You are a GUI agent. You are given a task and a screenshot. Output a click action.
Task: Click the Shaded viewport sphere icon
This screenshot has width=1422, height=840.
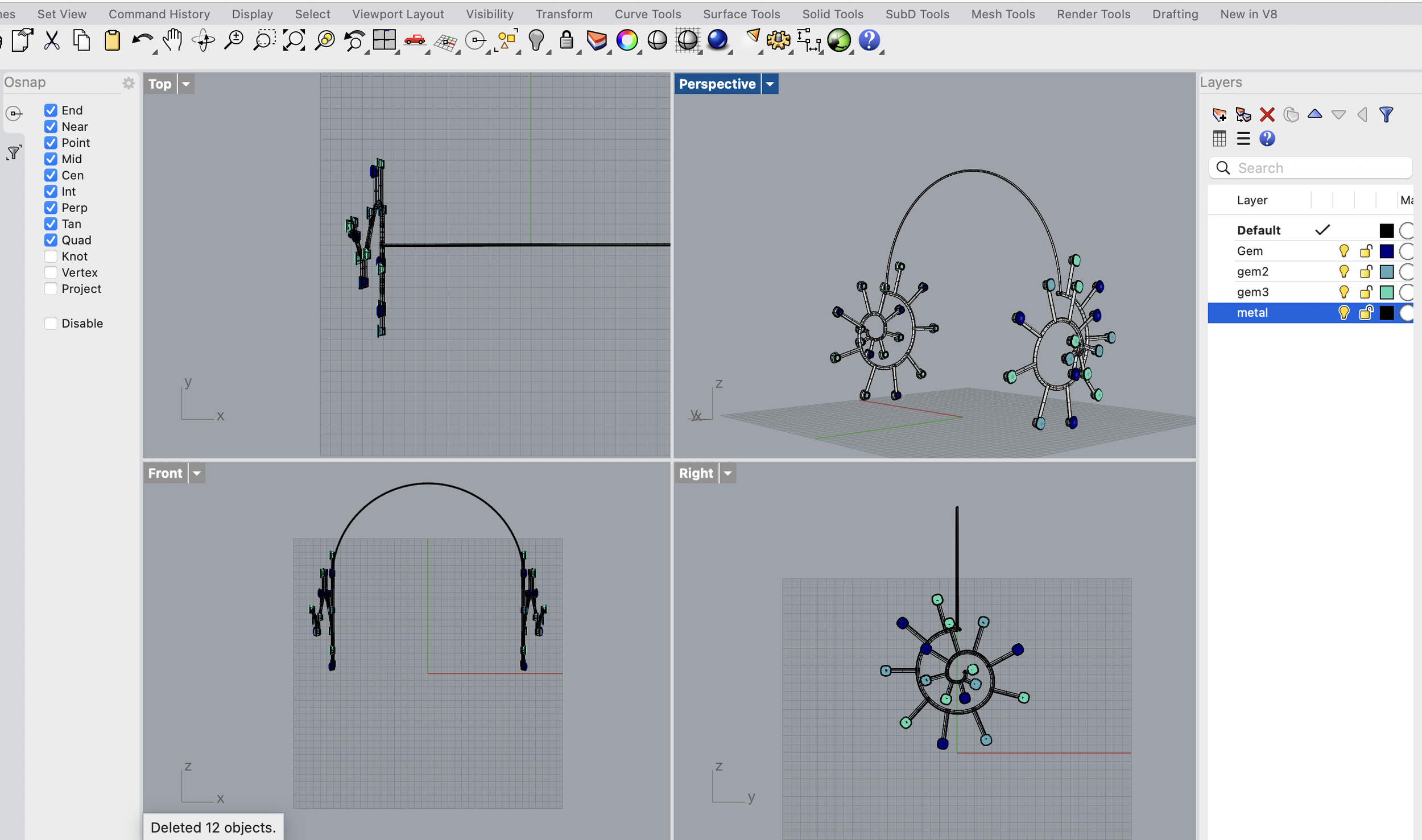[x=657, y=40]
